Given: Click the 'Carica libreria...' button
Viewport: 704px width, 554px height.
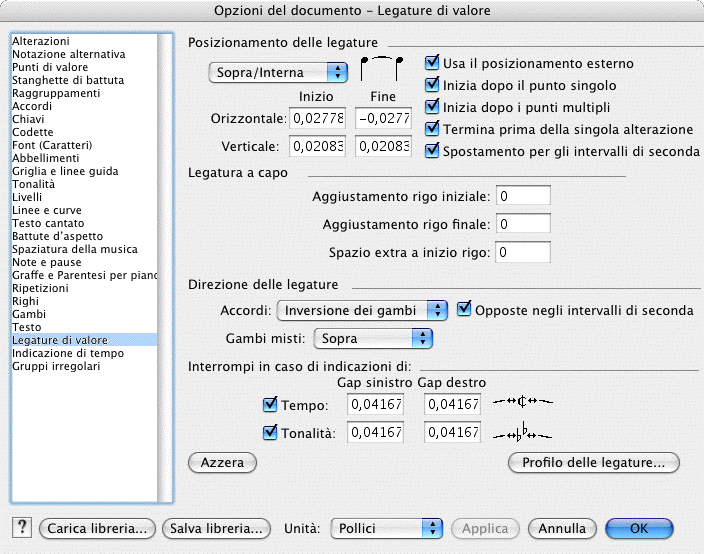Looking at the screenshot, I should pos(99,528).
